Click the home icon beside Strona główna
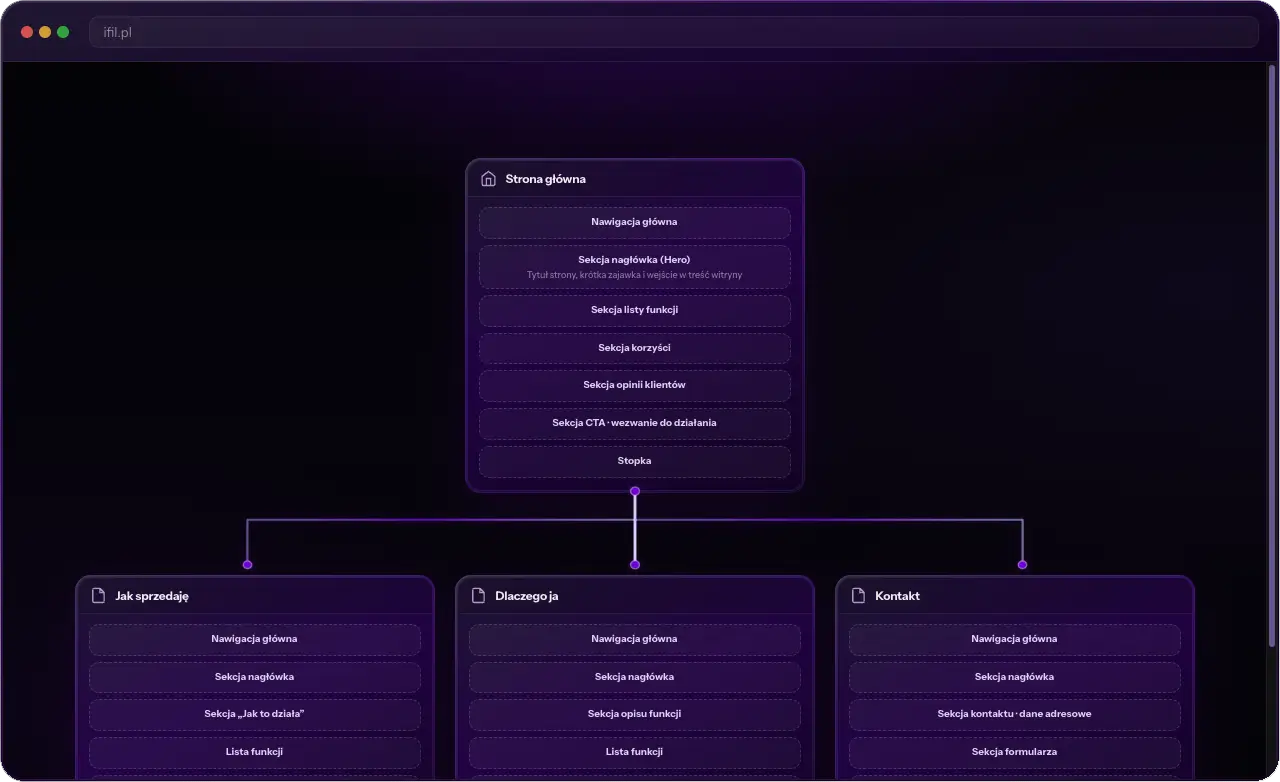The image size is (1280, 782). pos(488,179)
